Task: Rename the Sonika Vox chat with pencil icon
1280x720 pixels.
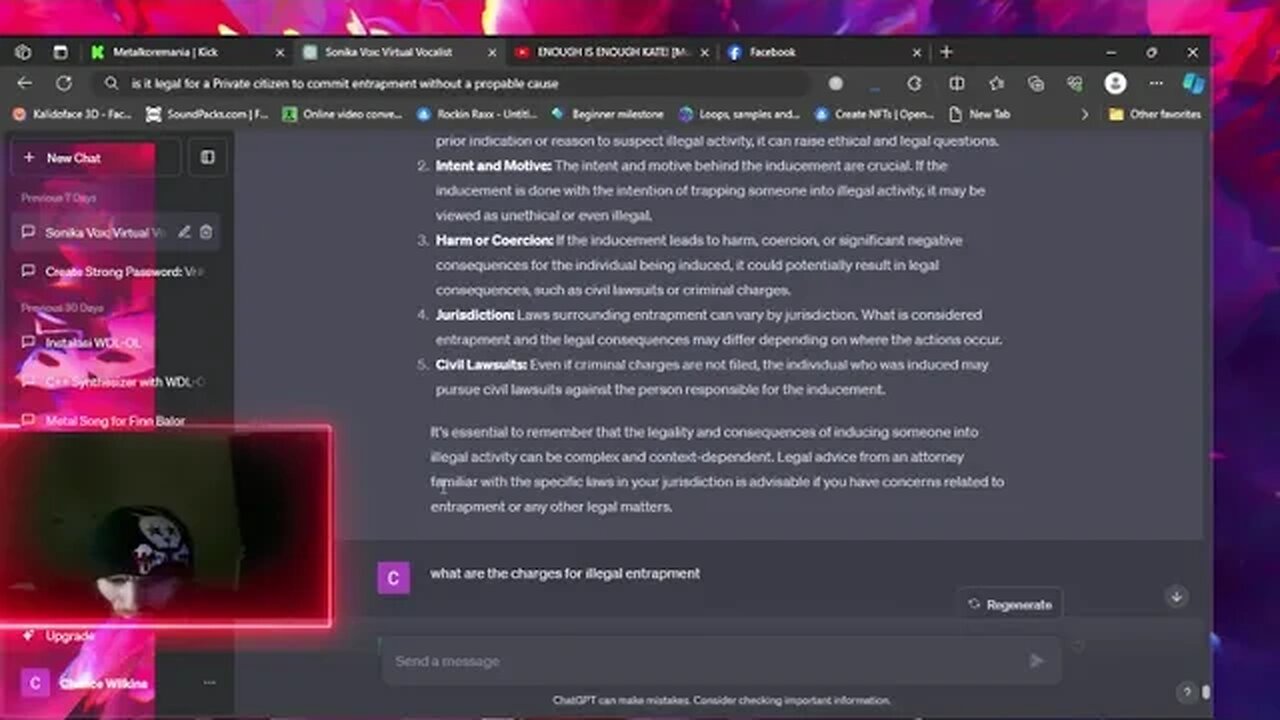Action: (x=184, y=232)
